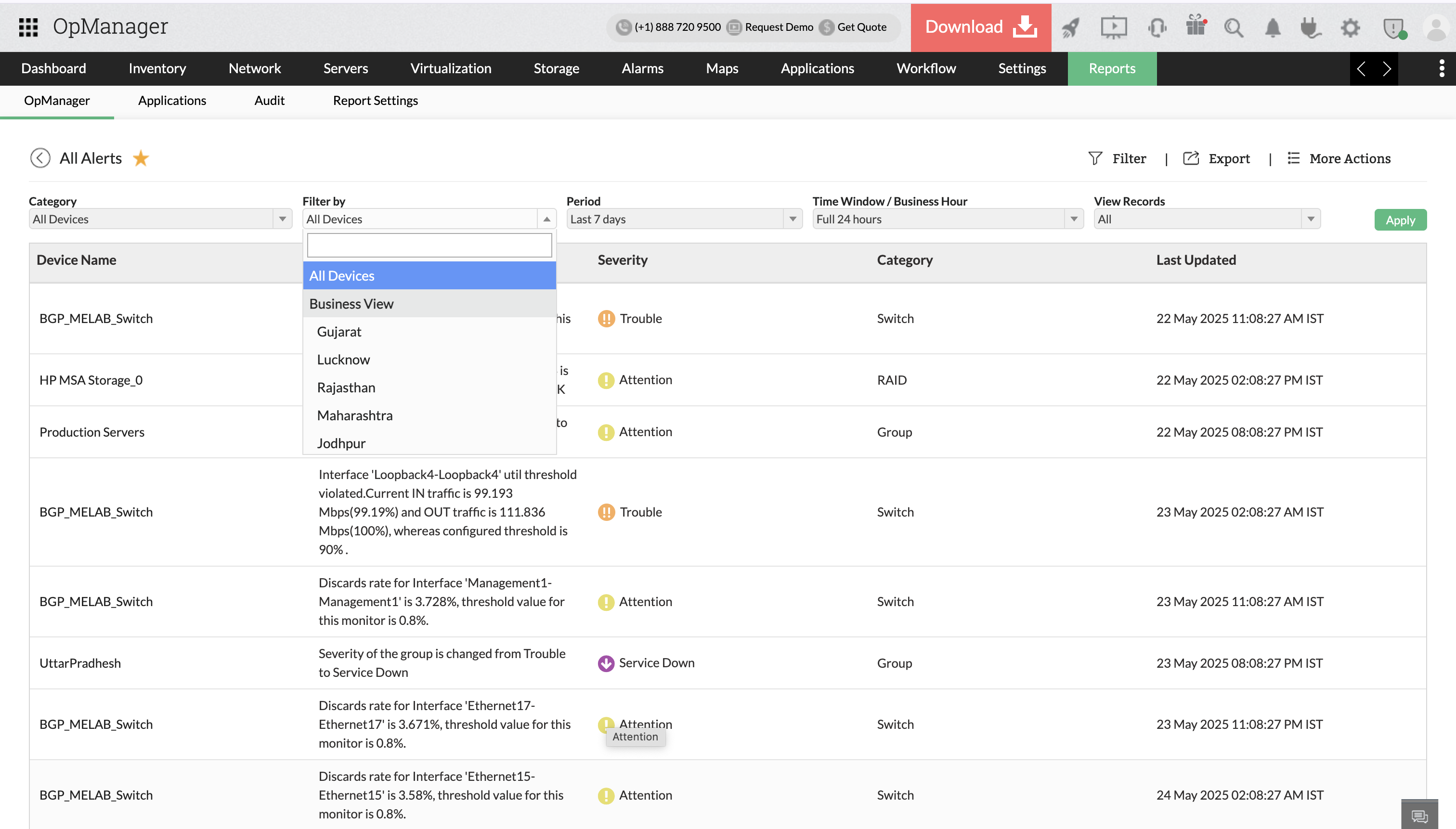Click the red Download button
1456x829 pixels.
(x=980, y=27)
